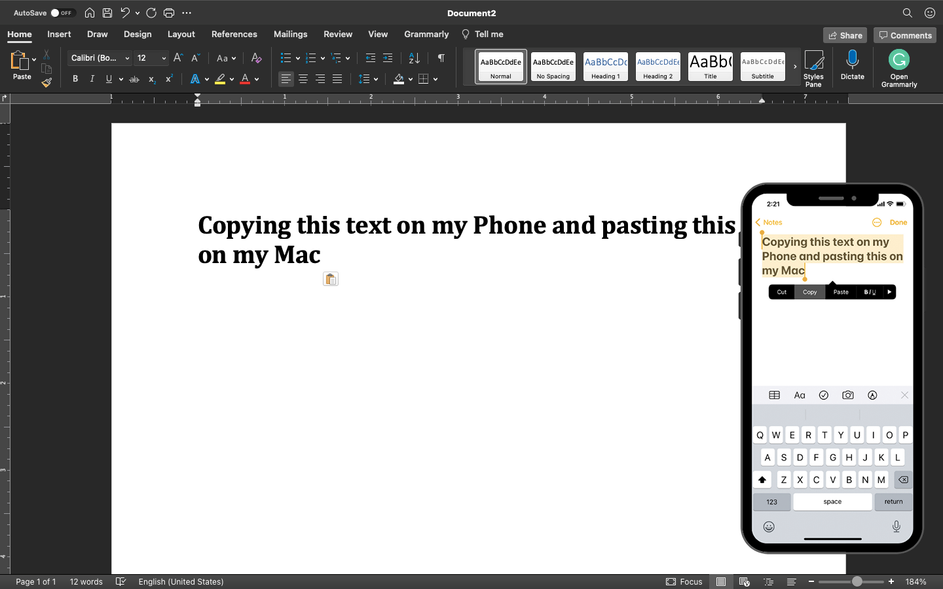Tap Copy in the phone popup menu
This screenshot has width=943, height=589.
809,292
